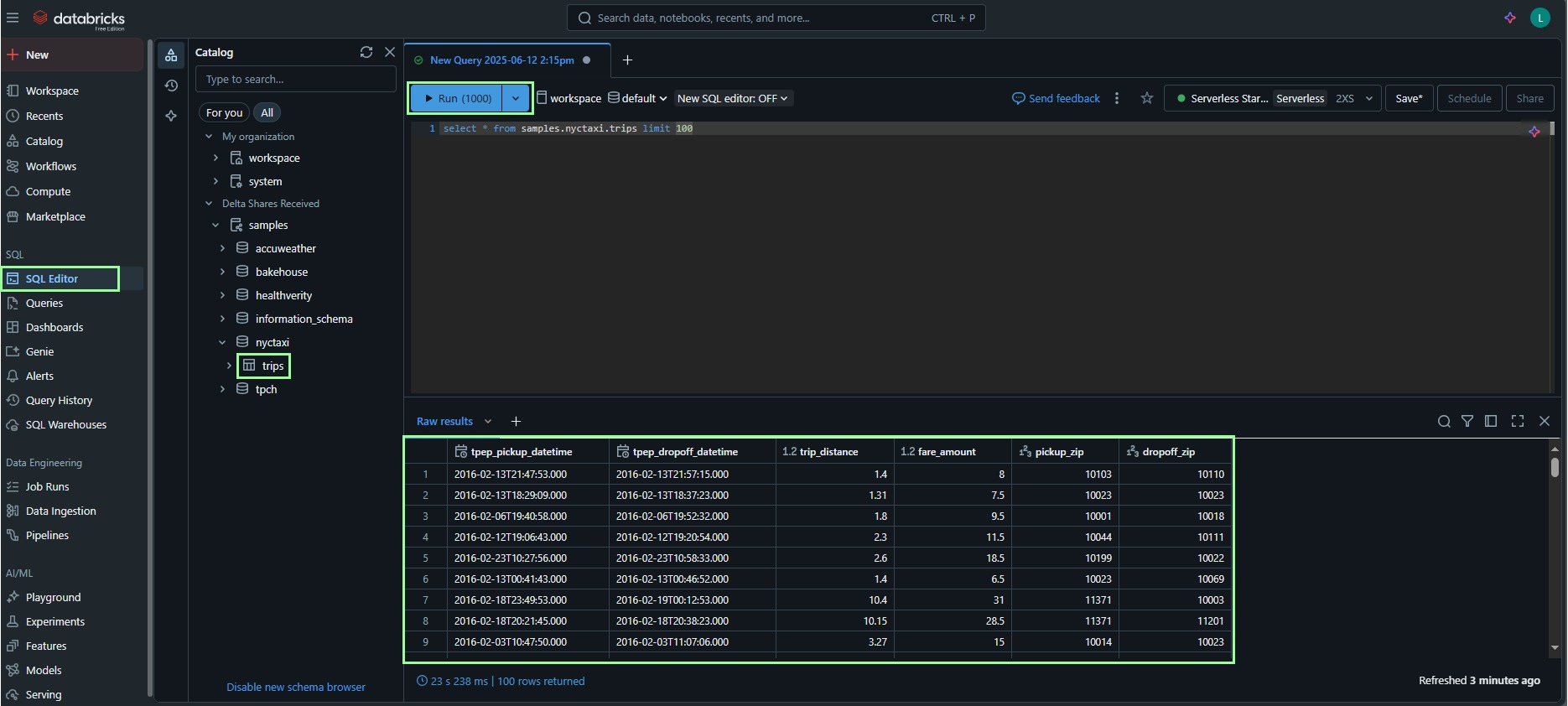Open the query history clock icon in side panel
The height and width of the screenshot is (706, 1568).
pos(171,86)
